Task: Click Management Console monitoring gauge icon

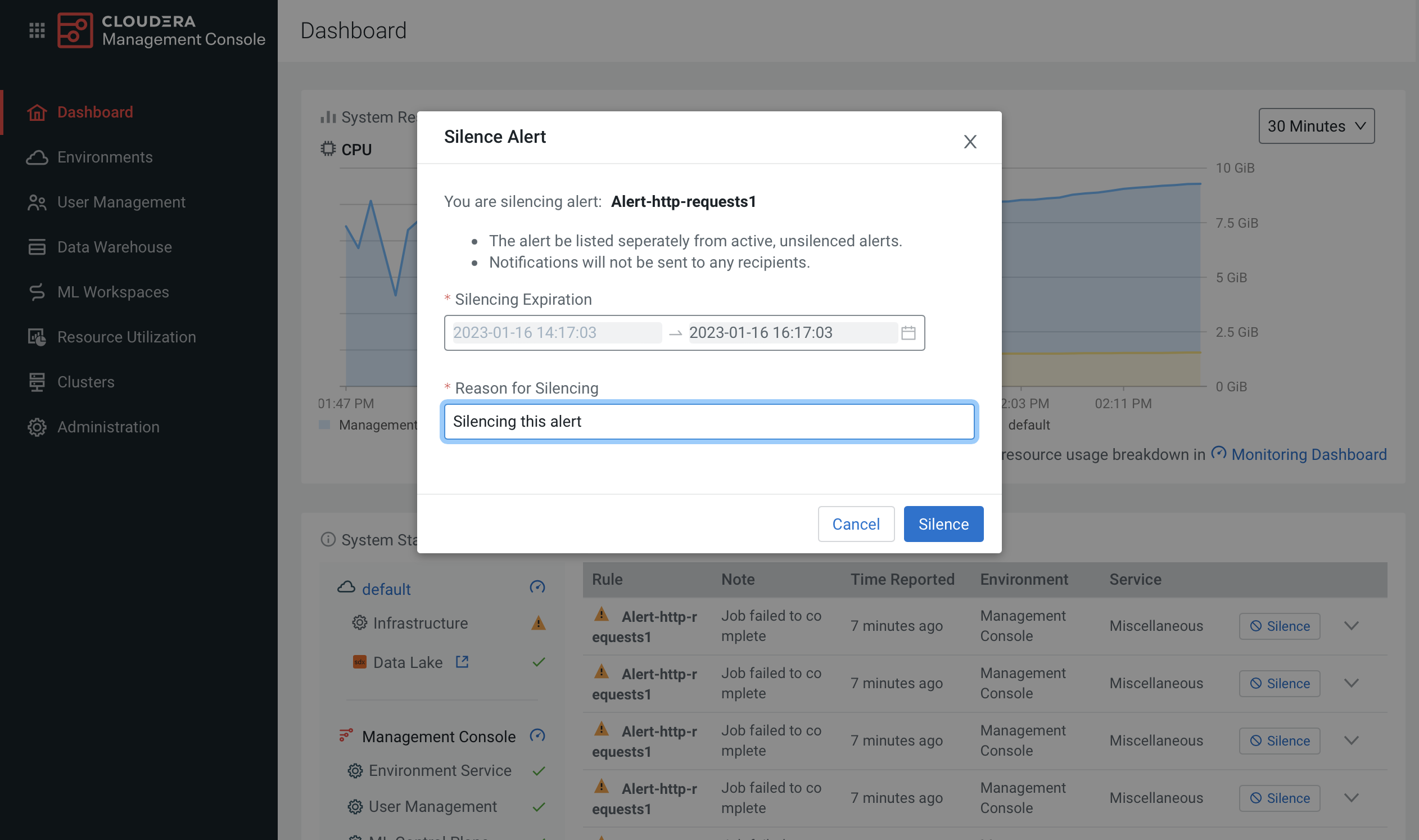Action: (536, 736)
